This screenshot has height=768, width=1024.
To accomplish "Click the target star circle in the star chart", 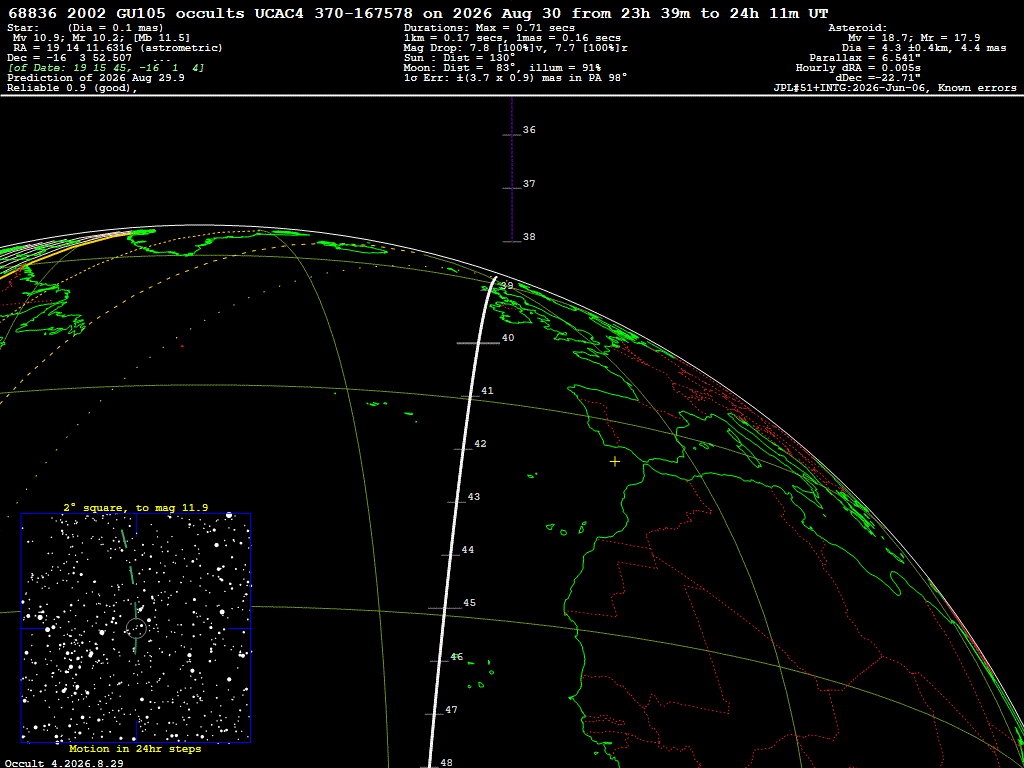I will (136, 628).
